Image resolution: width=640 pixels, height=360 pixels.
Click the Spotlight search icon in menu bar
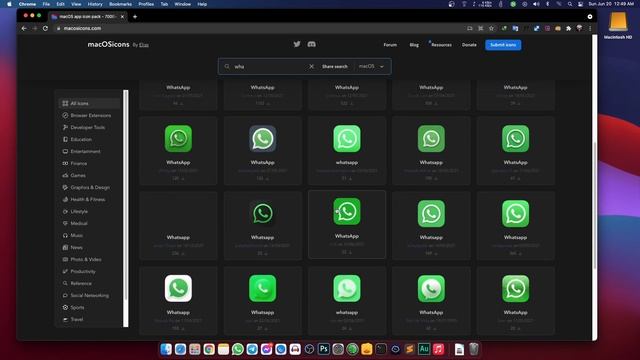[570, 4]
